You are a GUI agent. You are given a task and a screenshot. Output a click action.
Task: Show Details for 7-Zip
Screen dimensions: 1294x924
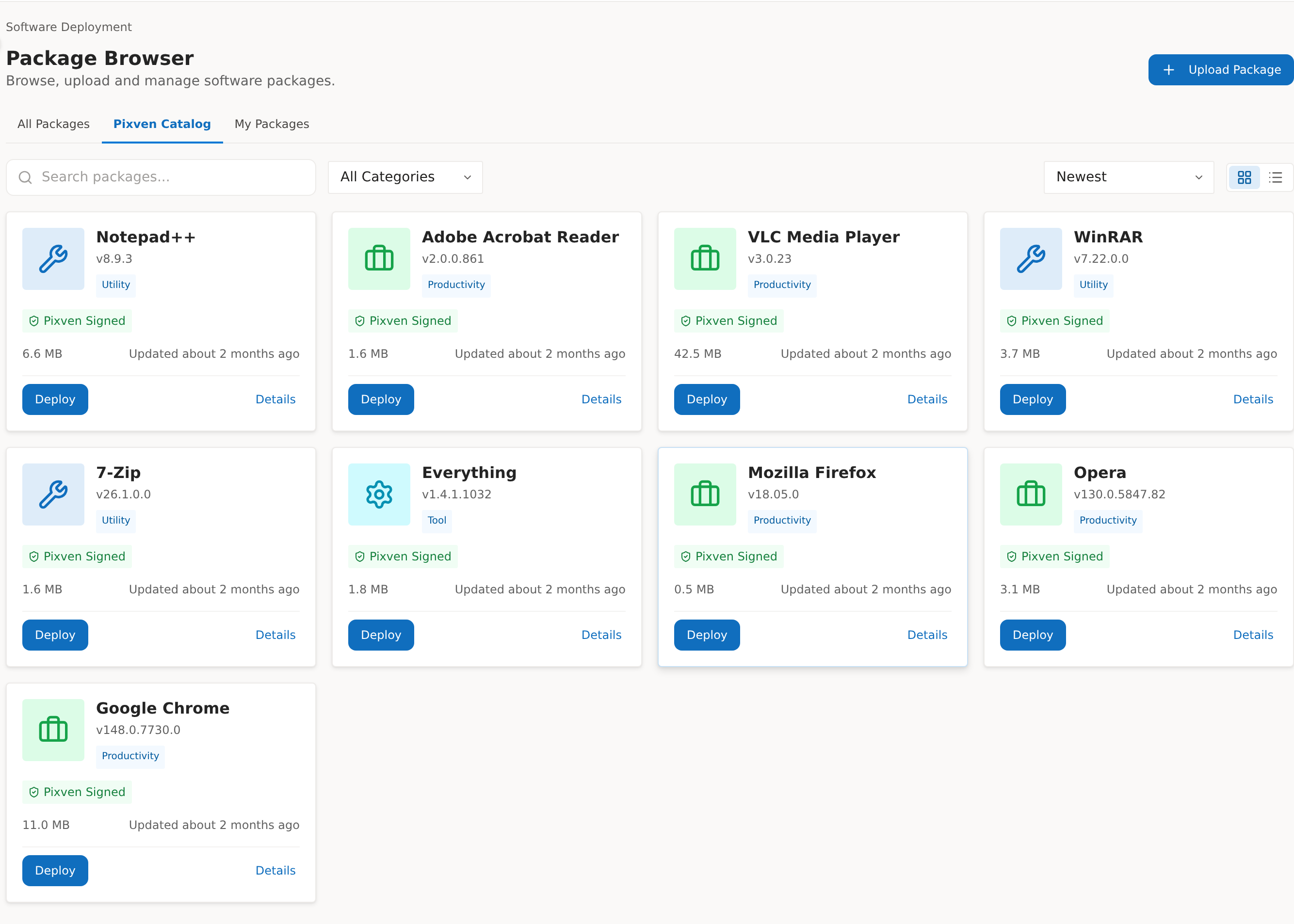click(275, 635)
